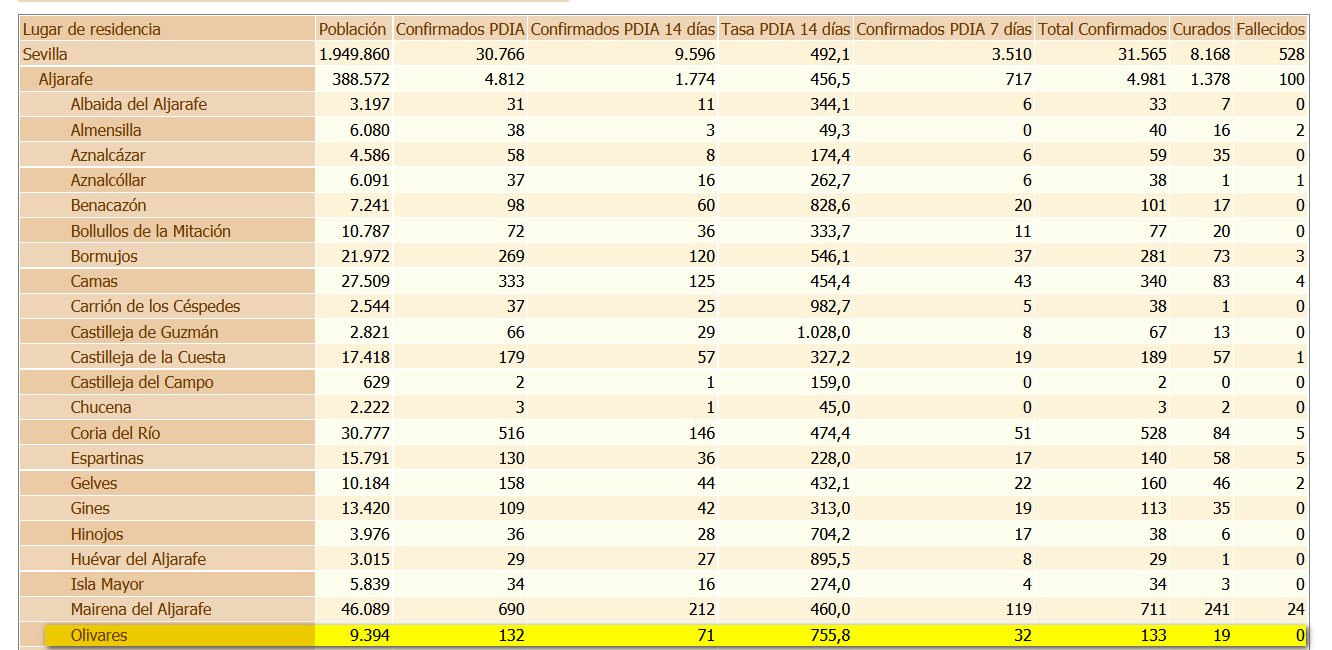This screenshot has width=1332, height=650.
Task: Select the 'Total Confirmados' column header
Action: tap(1102, 29)
